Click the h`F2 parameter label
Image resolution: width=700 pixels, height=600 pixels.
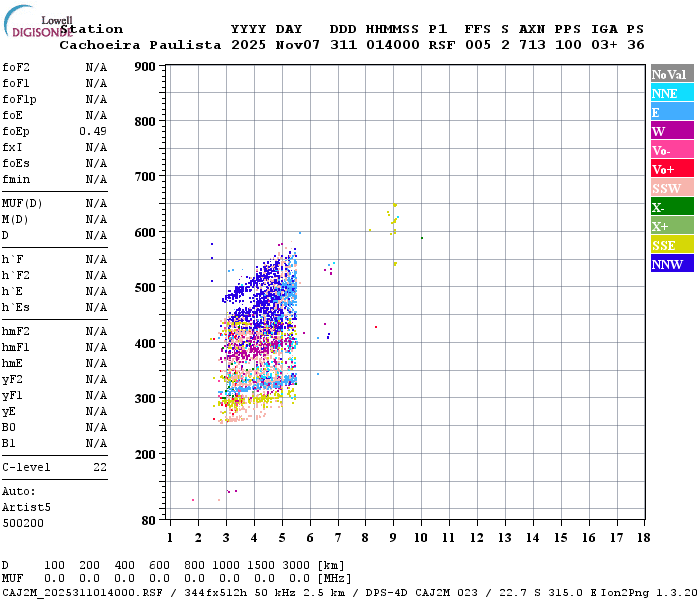point(16,275)
